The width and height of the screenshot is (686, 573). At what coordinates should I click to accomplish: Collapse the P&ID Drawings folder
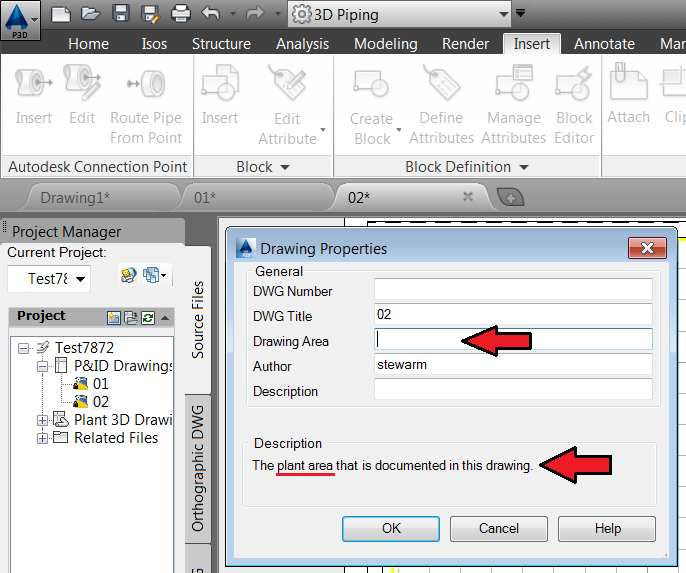click(x=42, y=366)
